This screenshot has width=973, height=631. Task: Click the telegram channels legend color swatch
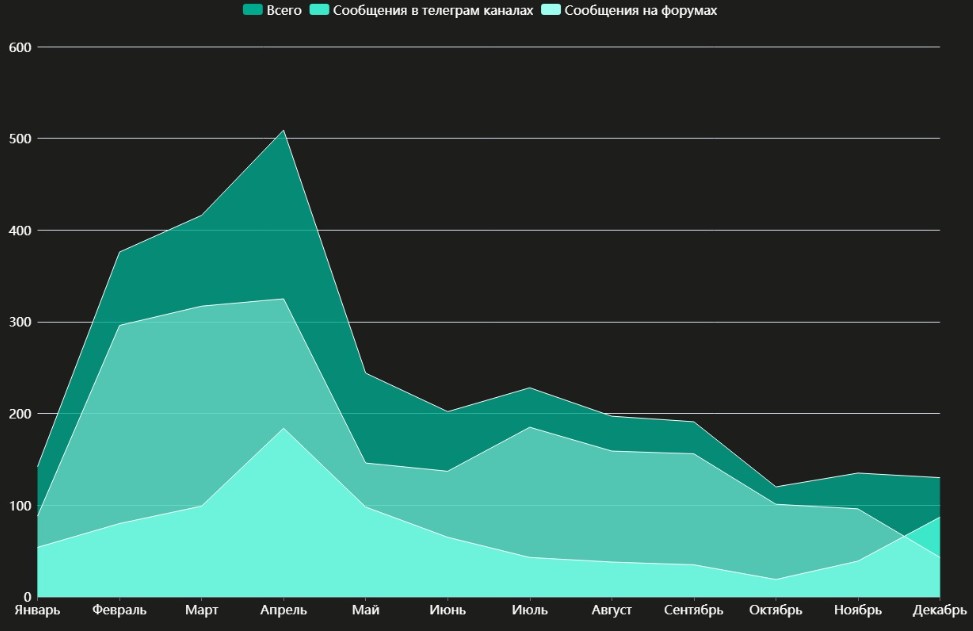point(321,10)
